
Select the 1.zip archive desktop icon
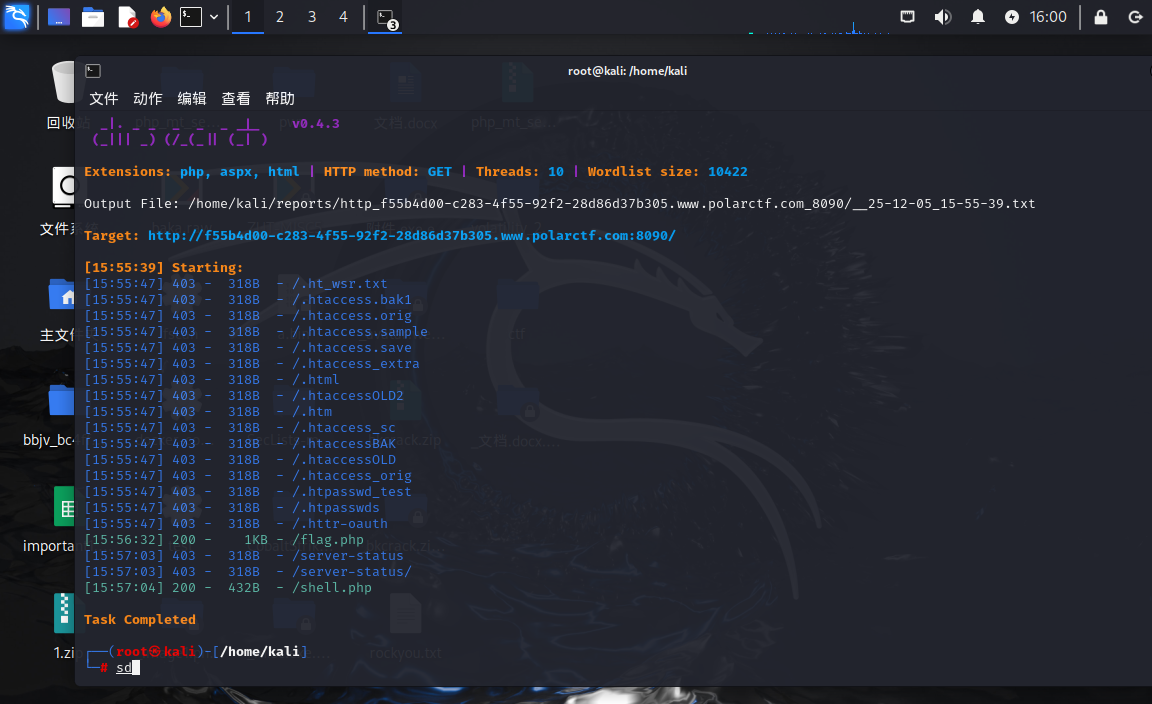point(65,625)
